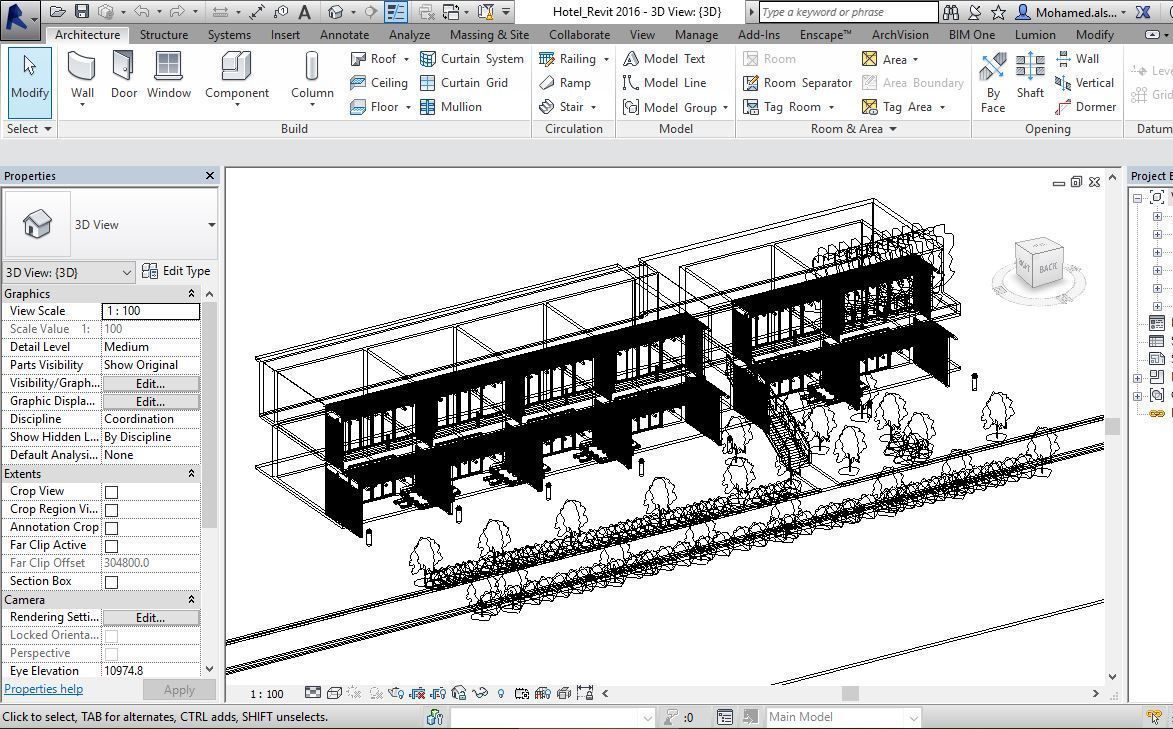Click the Open file icon in quick access toolbar

click(x=58, y=11)
